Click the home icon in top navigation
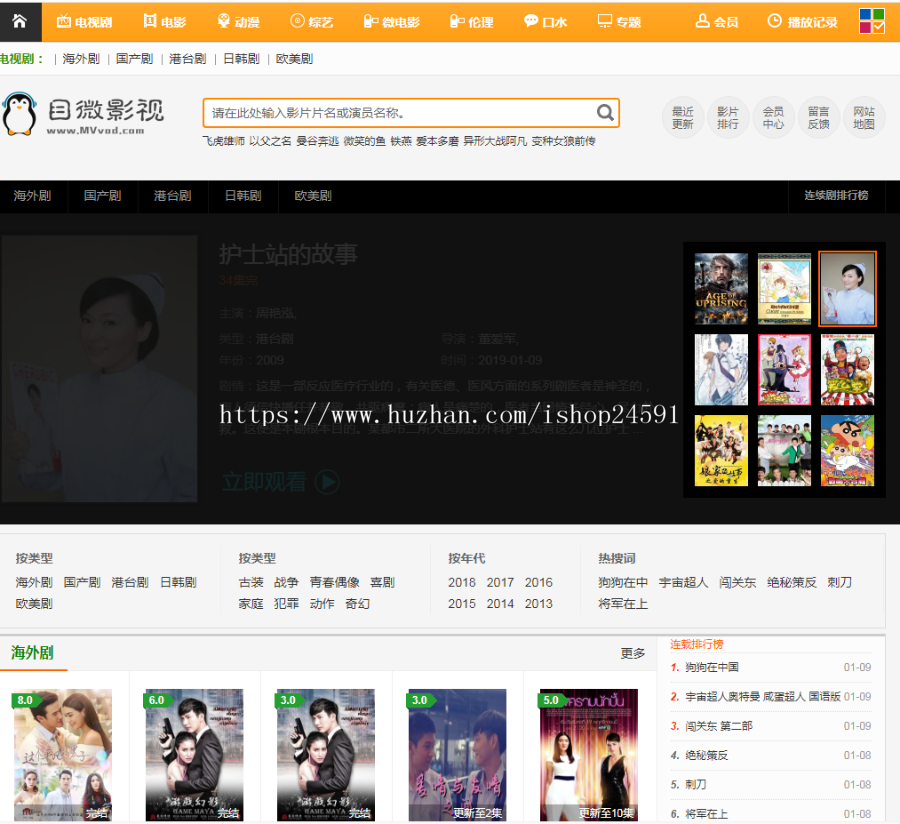 (x=19, y=21)
